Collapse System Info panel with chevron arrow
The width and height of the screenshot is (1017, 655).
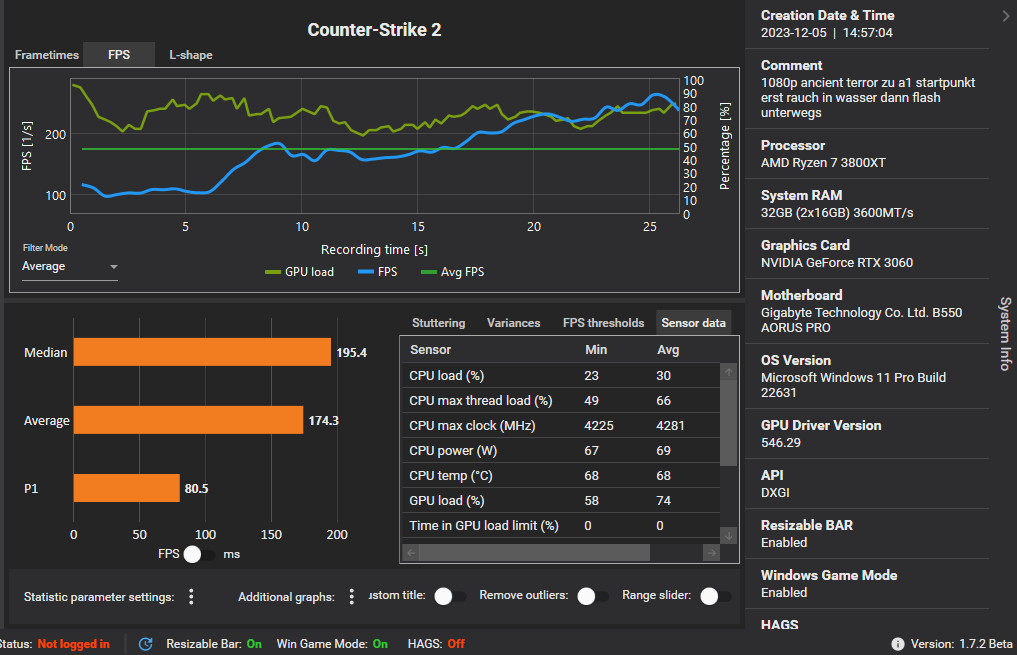pos(1006,16)
